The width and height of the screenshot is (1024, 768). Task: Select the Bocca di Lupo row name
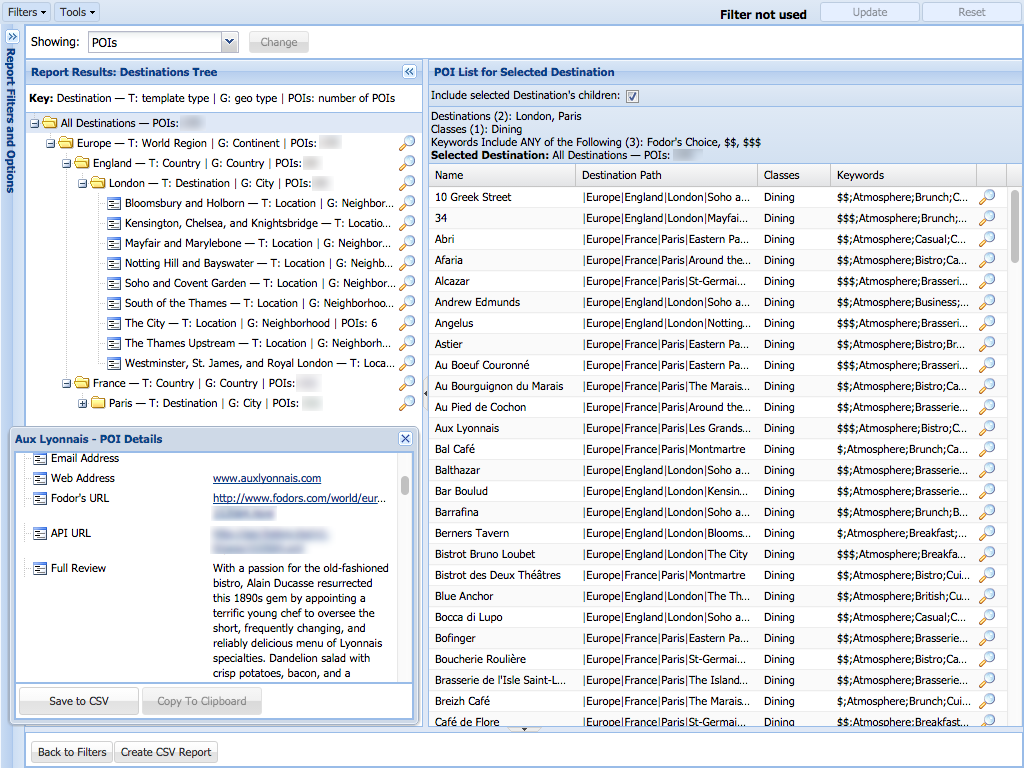pos(468,617)
